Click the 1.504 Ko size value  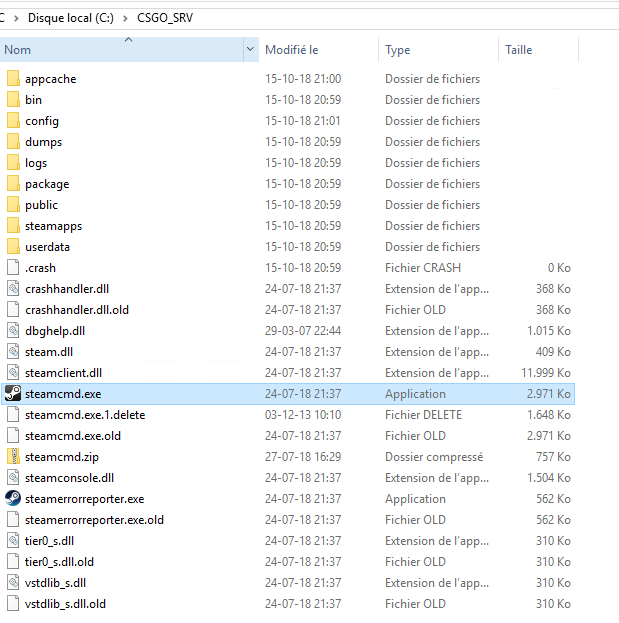tap(549, 478)
